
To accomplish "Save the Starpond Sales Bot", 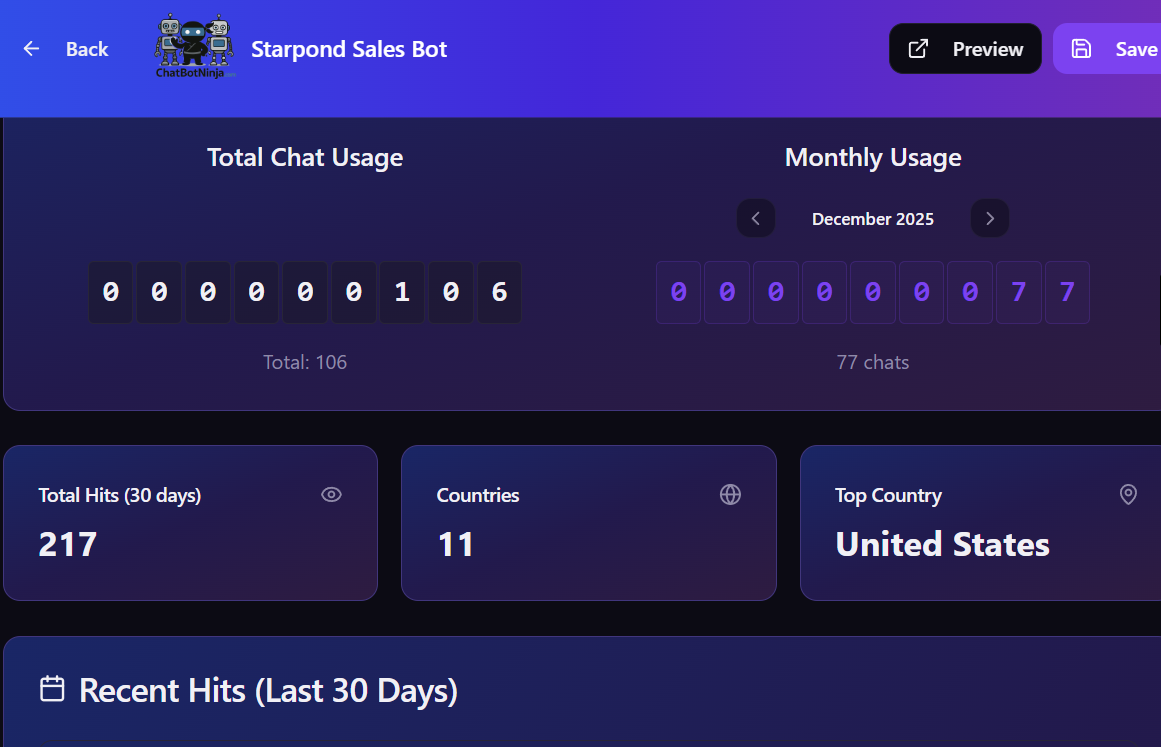I will click(x=1114, y=49).
